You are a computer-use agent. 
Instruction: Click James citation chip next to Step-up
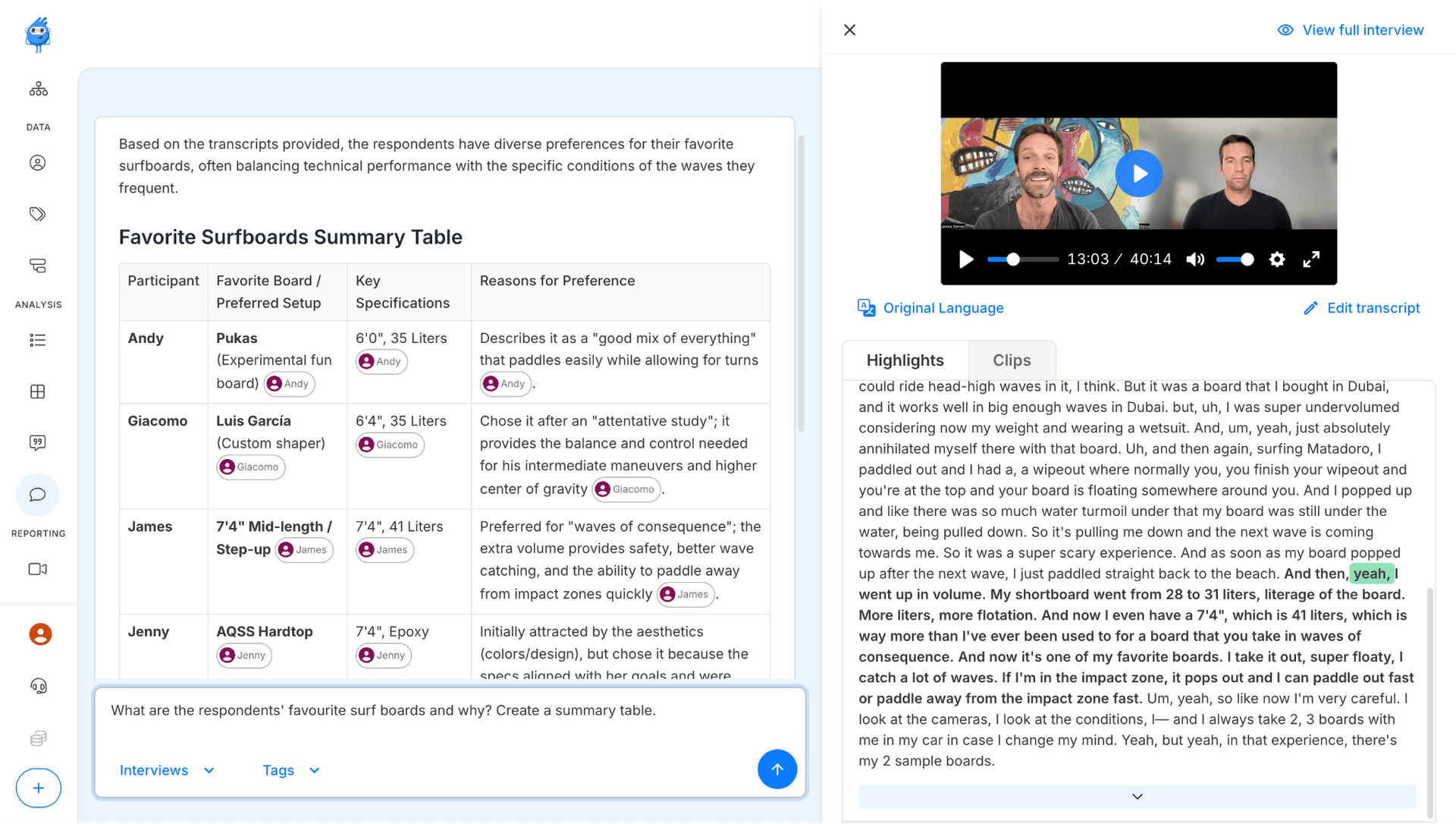304,550
